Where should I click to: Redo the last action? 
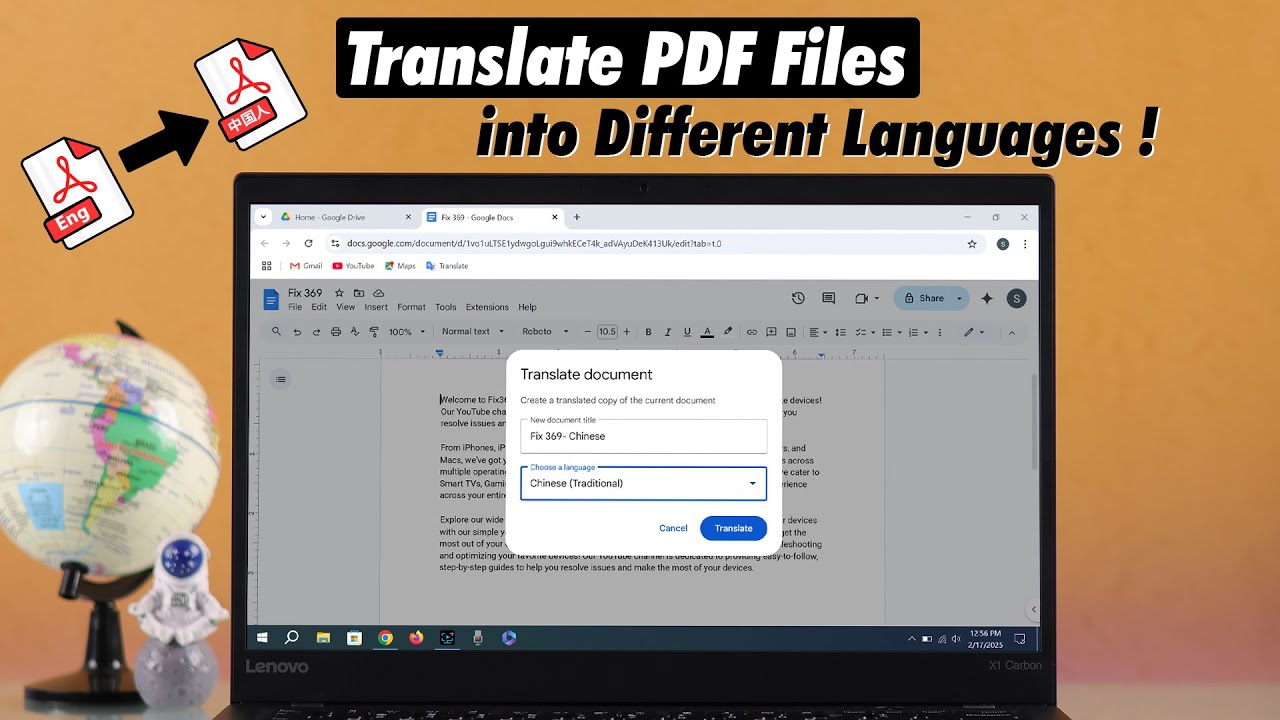pos(316,332)
